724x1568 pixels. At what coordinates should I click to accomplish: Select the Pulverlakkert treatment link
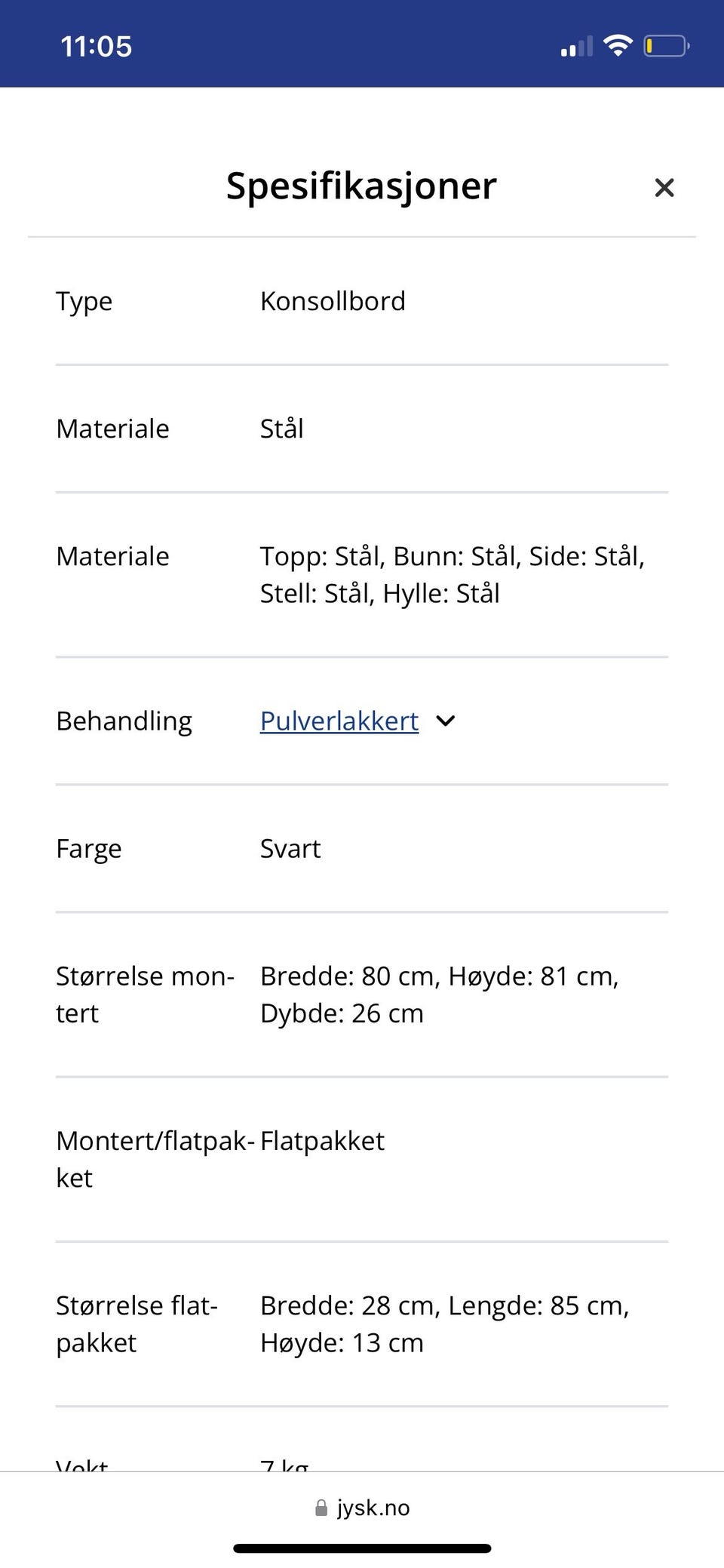339,721
